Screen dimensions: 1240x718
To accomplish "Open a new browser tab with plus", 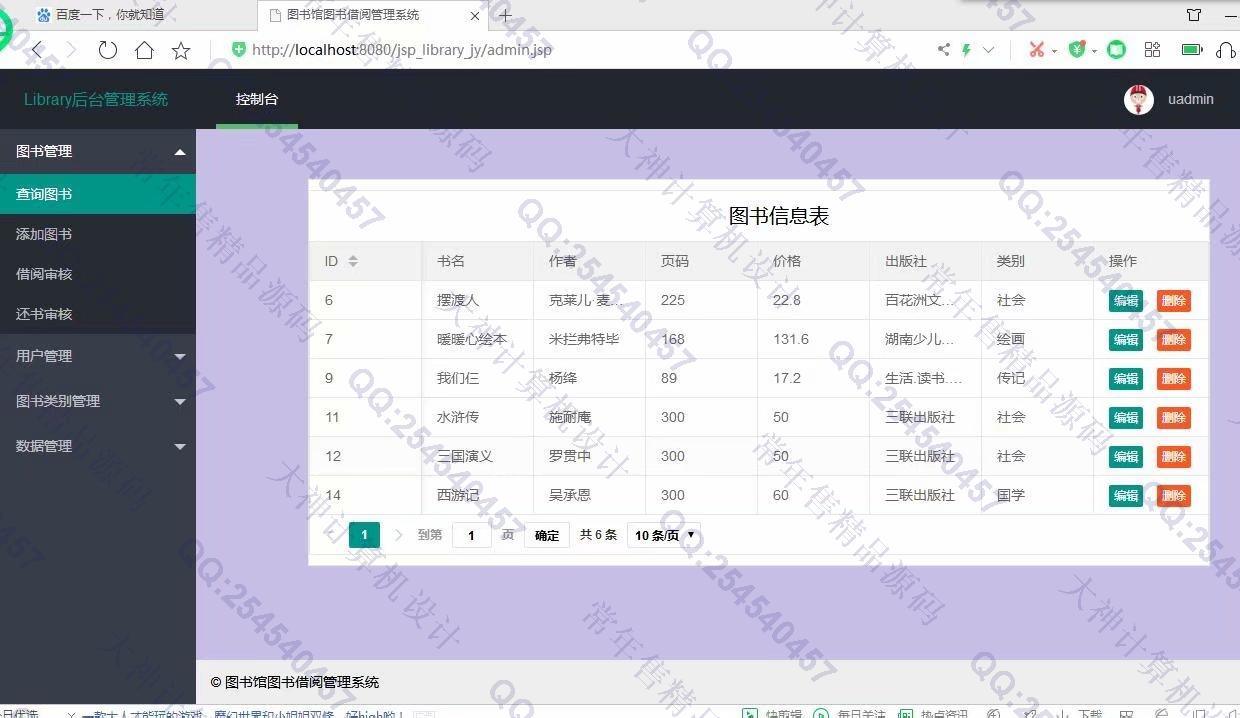I will [x=505, y=15].
